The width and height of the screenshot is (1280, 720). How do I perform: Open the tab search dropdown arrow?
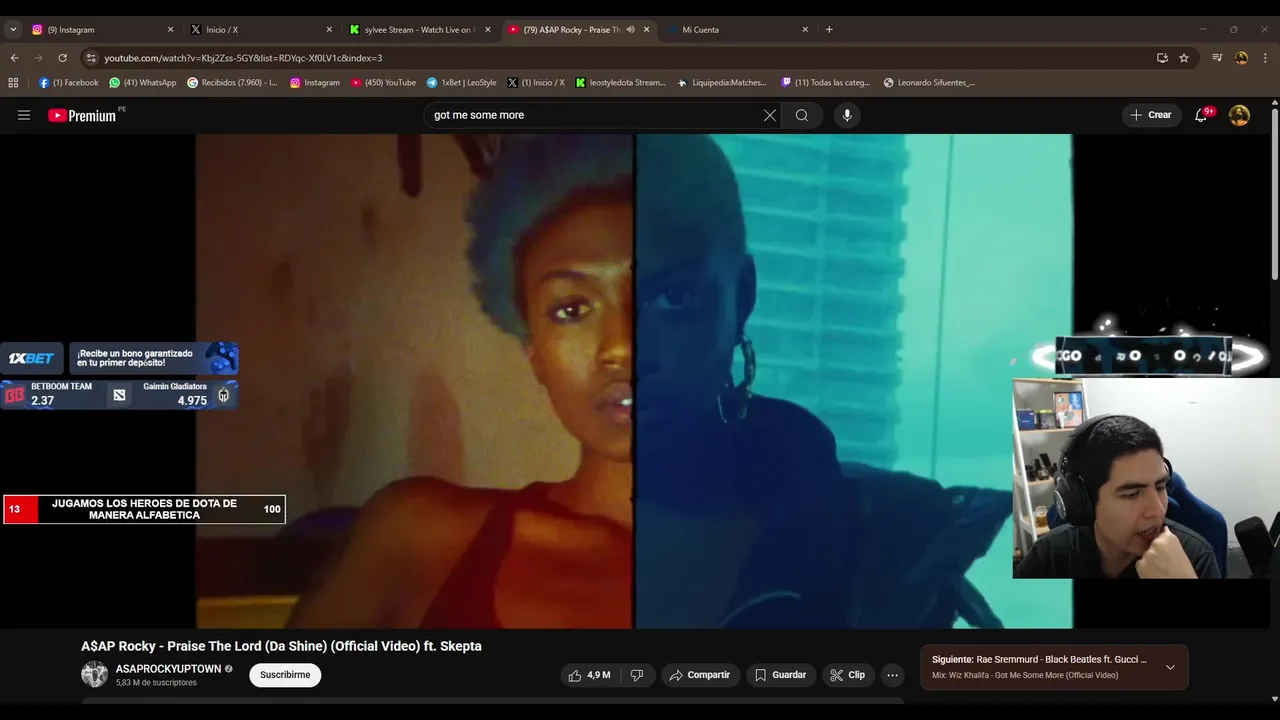click(13, 30)
